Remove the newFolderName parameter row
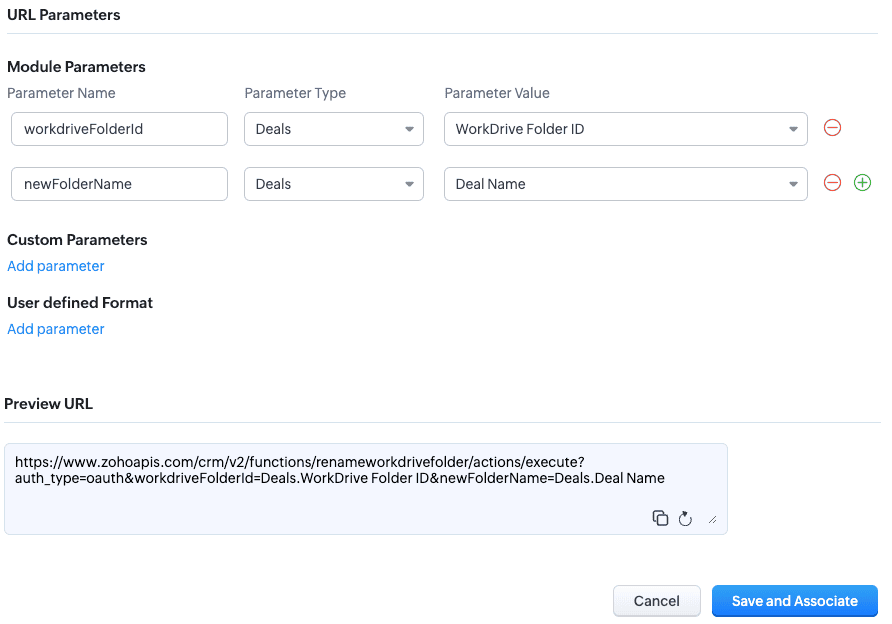892x624 pixels. (x=832, y=183)
